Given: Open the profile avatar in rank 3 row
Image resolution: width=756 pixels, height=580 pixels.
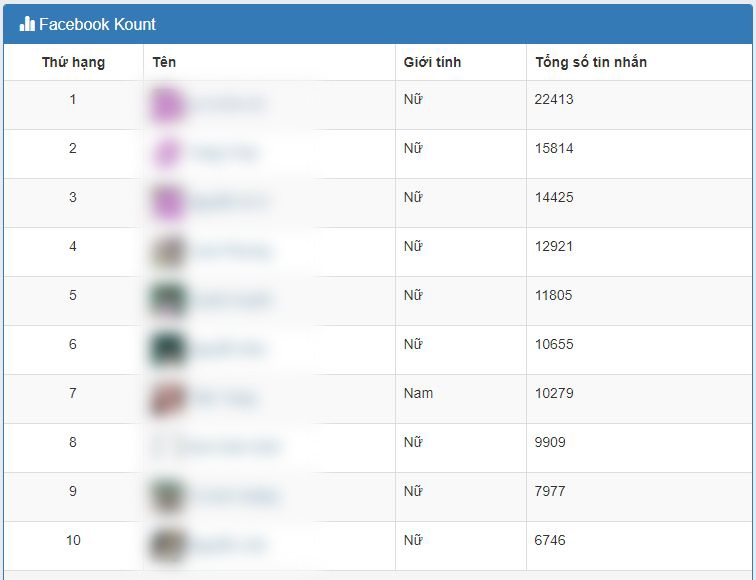Looking at the screenshot, I should (x=167, y=202).
